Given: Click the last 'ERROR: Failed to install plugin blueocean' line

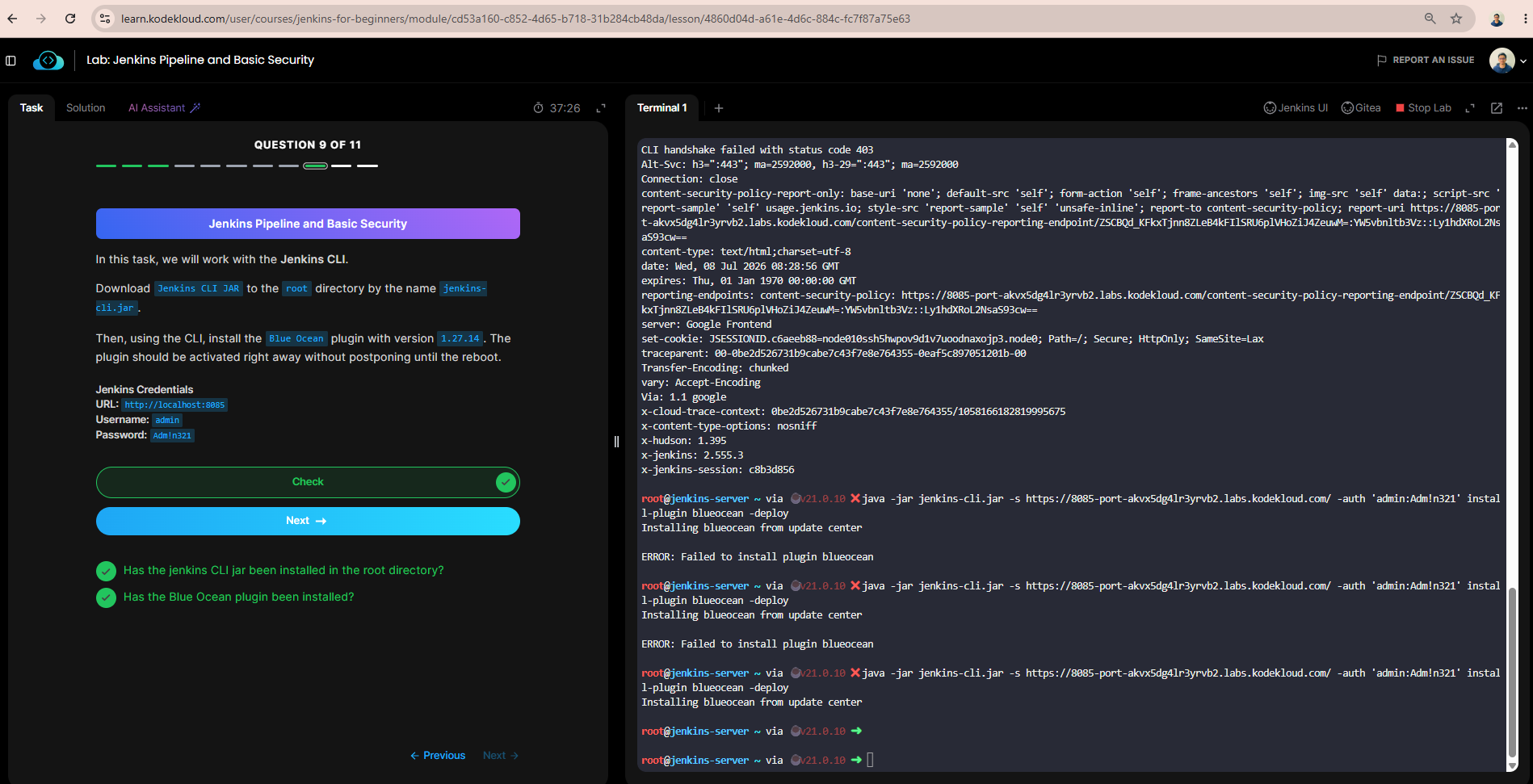Looking at the screenshot, I should pyautogui.click(x=757, y=644).
